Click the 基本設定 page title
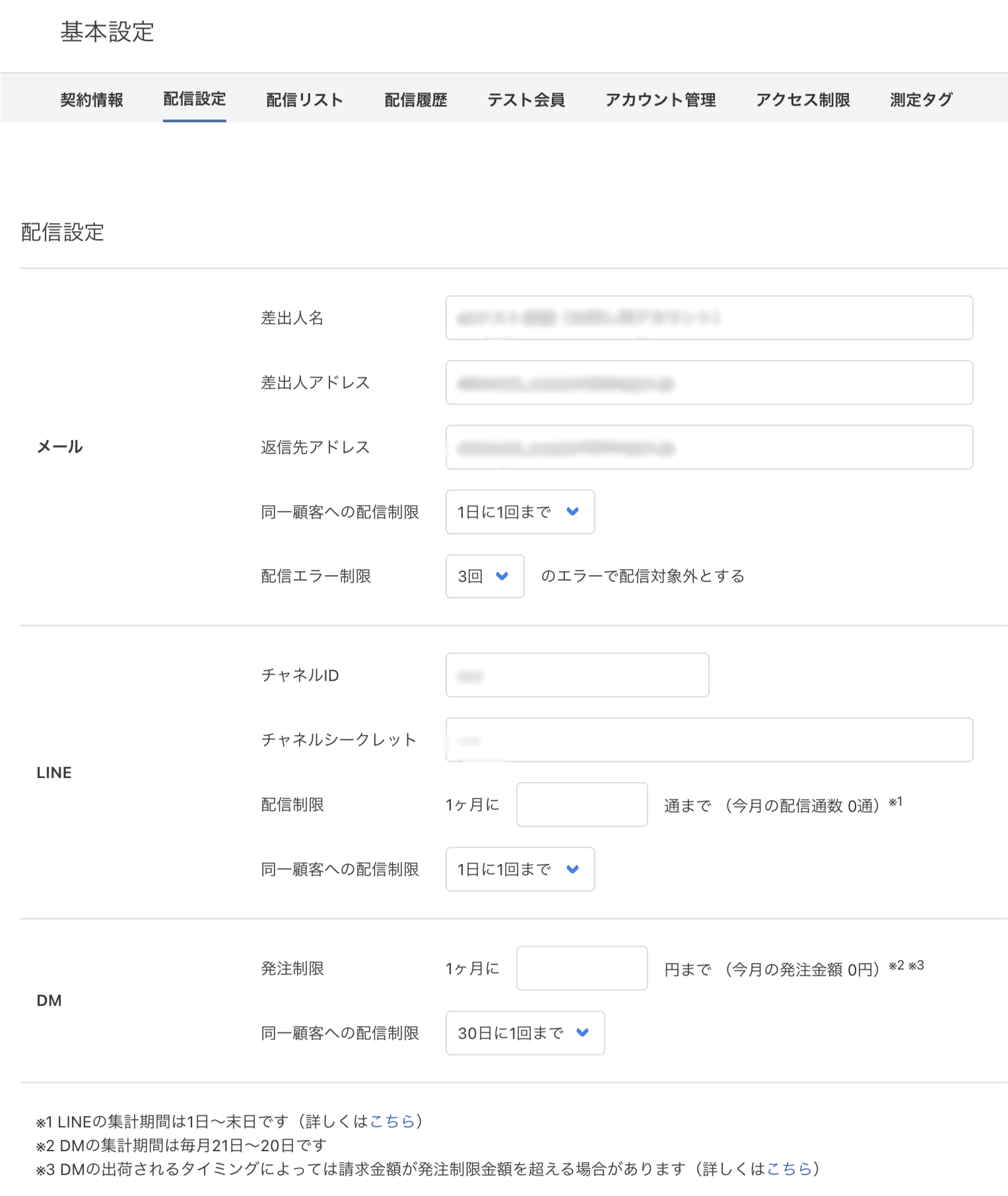The width and height of the screenshot is (1008, 1196). point(108,32)
